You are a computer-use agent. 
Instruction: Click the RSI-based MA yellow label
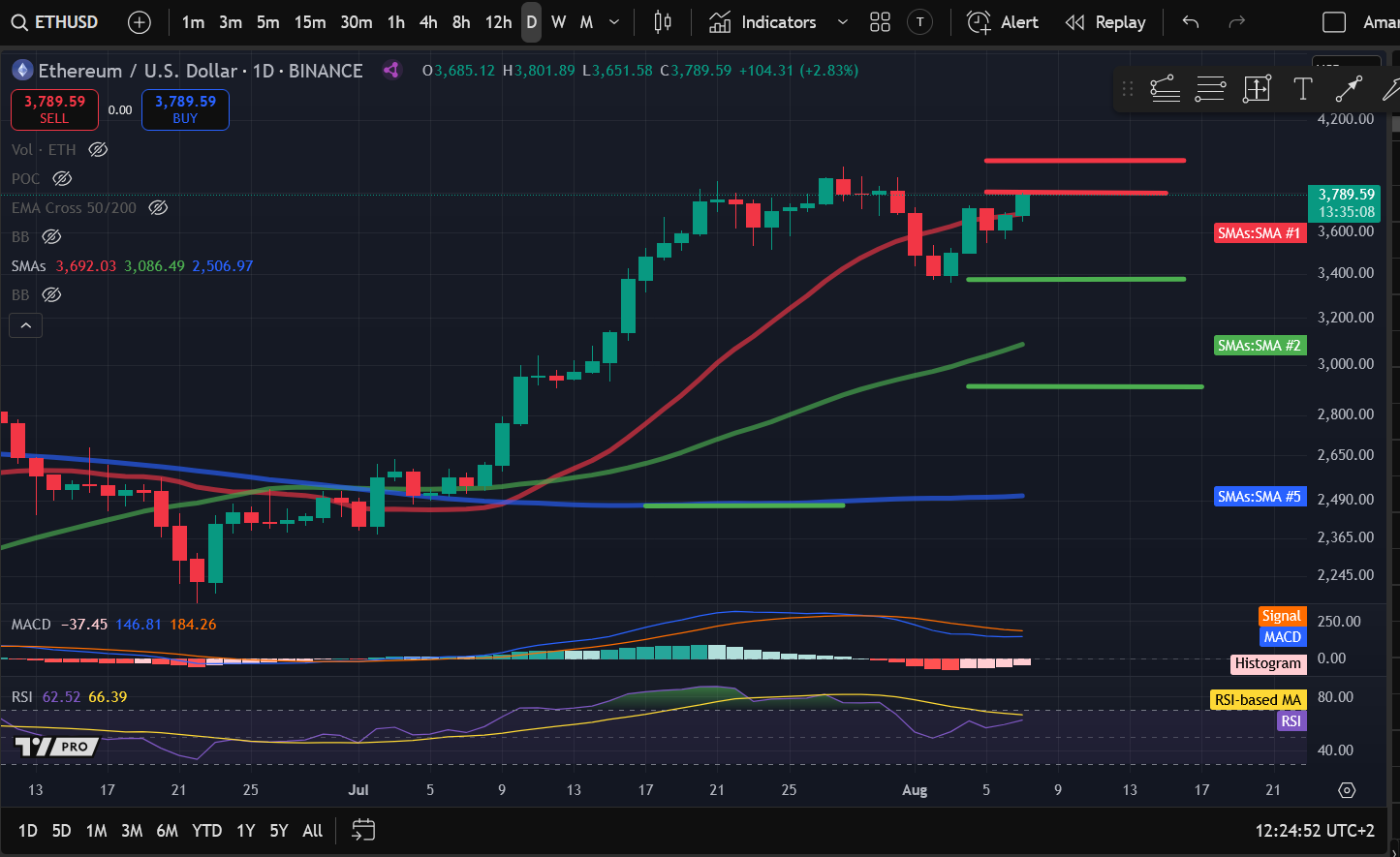pyautogui.click(x=1258, y=699)
